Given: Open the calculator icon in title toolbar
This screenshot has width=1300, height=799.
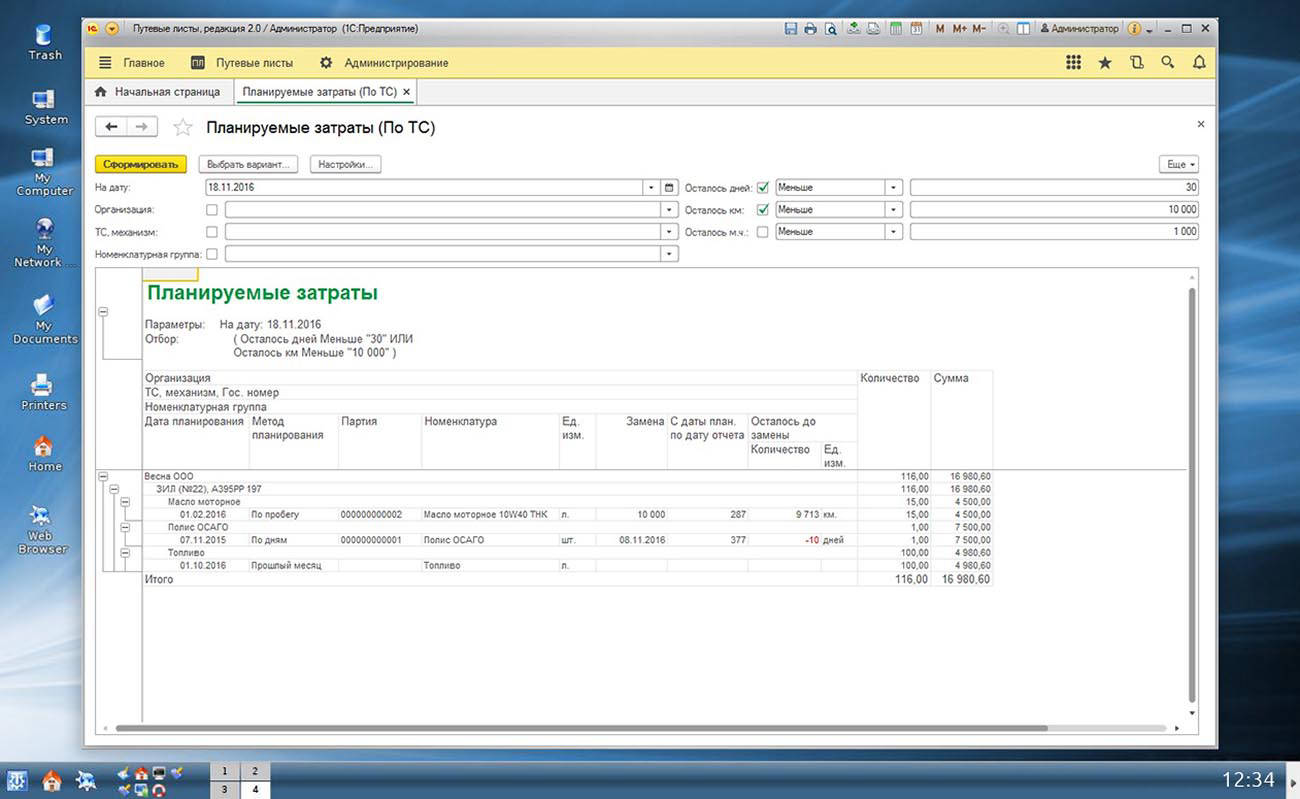Looking at the screenshot, I should click(896, 29).
